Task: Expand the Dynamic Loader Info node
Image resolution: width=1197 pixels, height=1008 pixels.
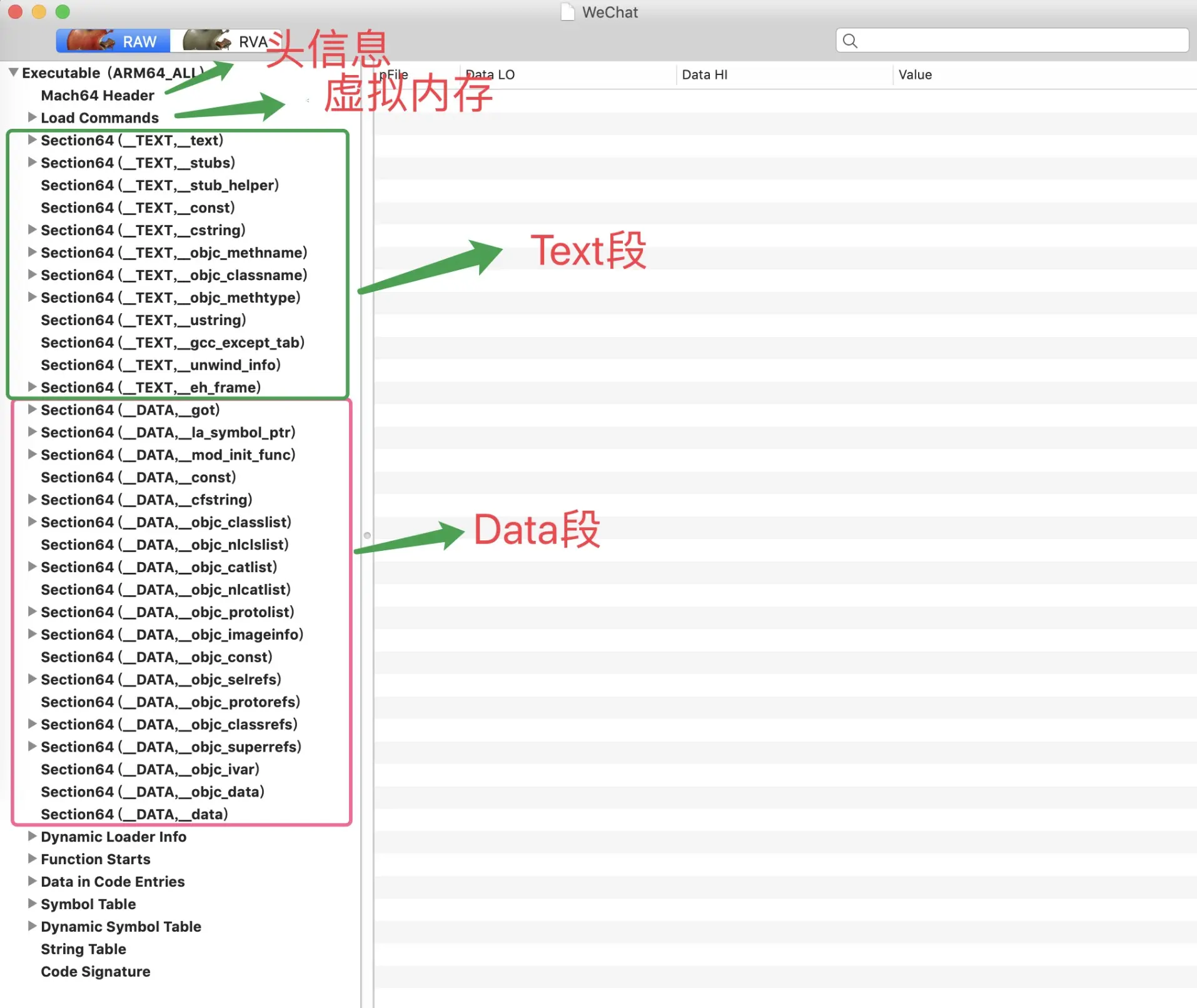Action: click(32, 836)
